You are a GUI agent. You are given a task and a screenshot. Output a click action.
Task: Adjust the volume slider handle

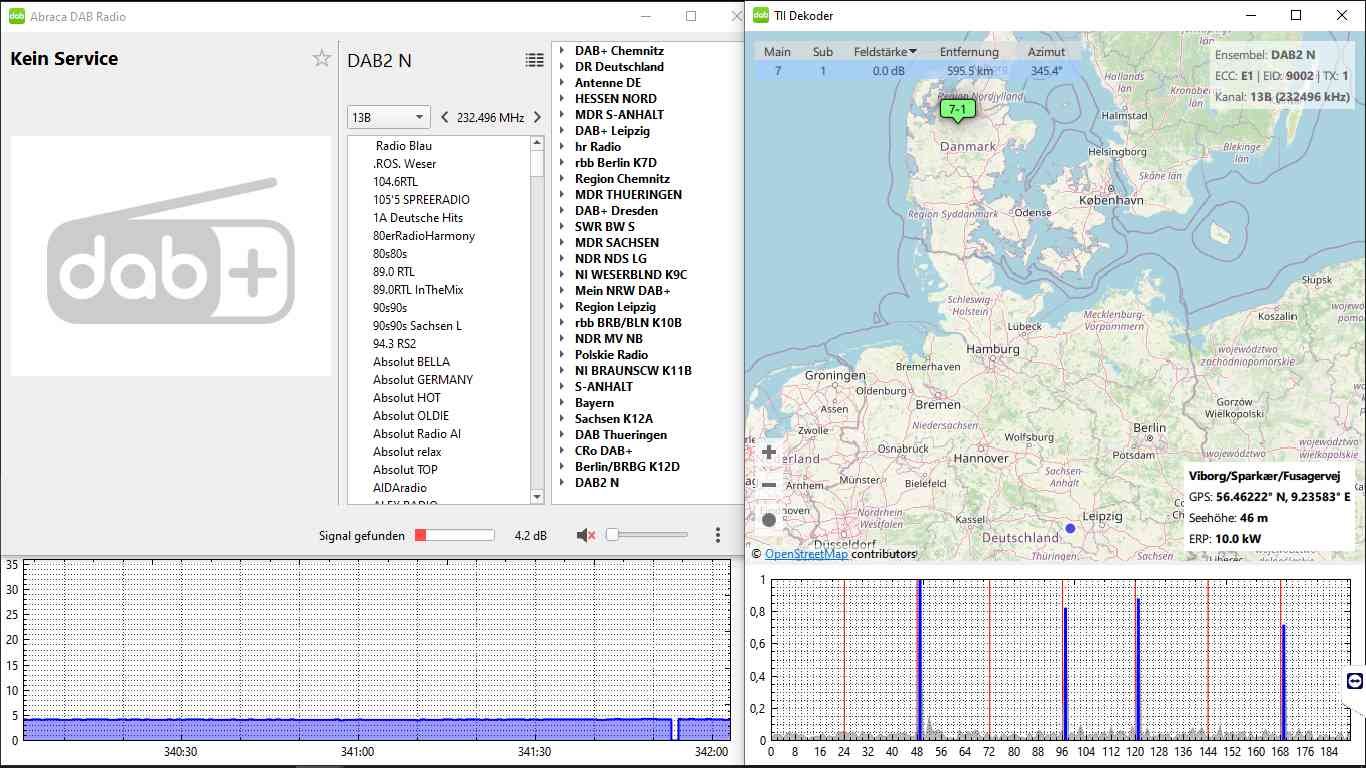pyautogui.click(x=612, y=535)
